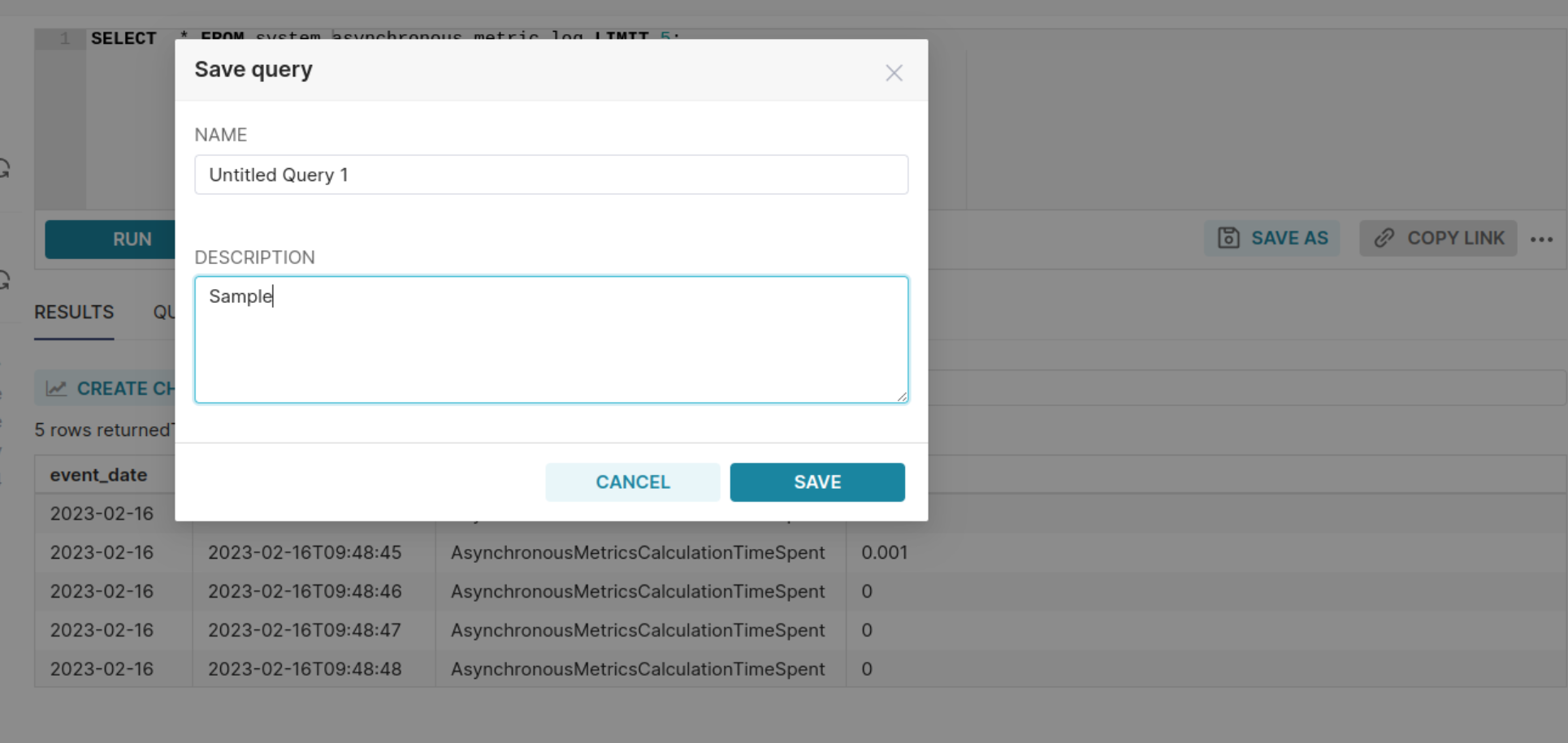Close the Save query dialog with the X

[894, 72]
